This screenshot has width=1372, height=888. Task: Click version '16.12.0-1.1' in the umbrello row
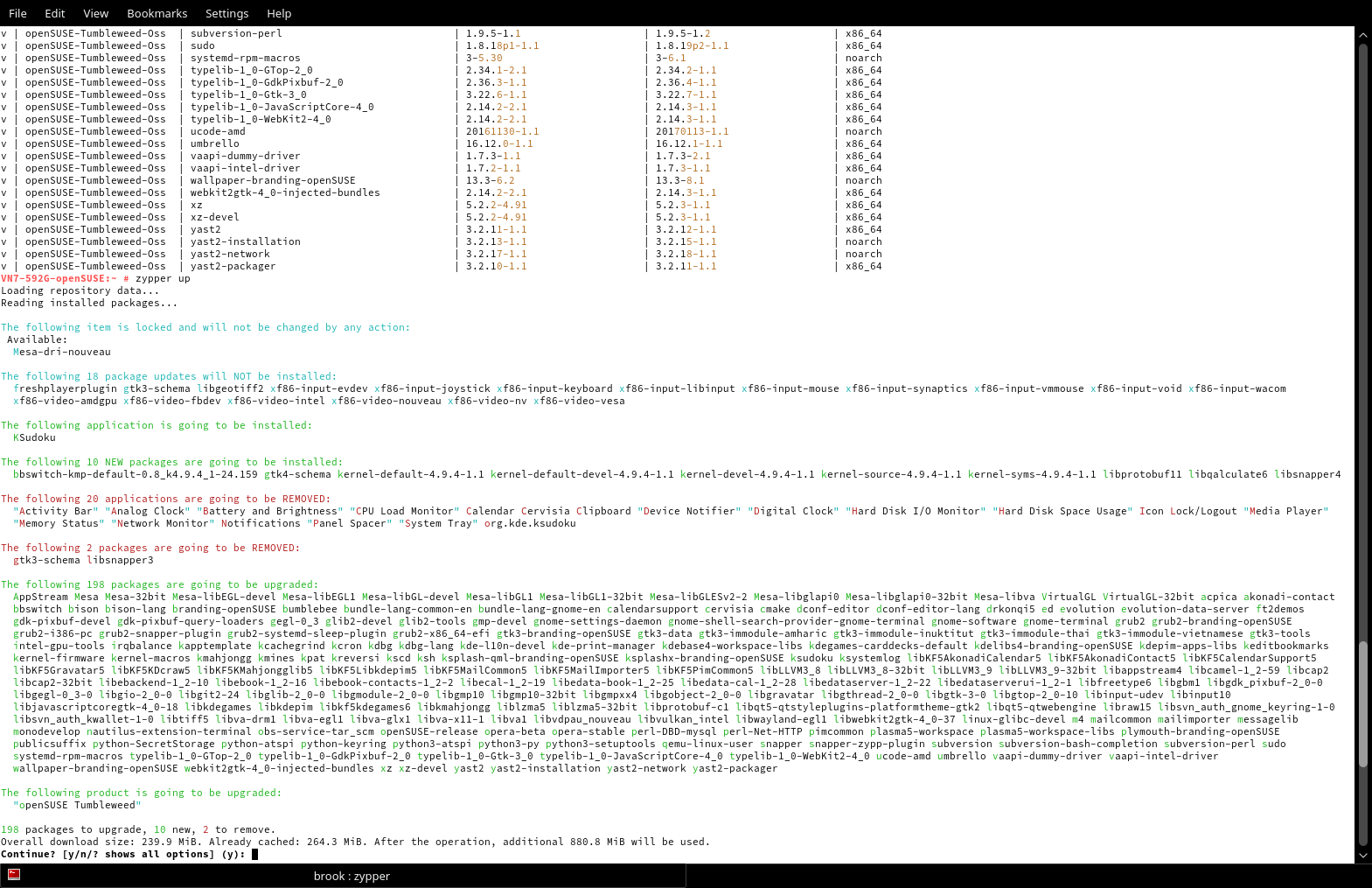point(499,143)
